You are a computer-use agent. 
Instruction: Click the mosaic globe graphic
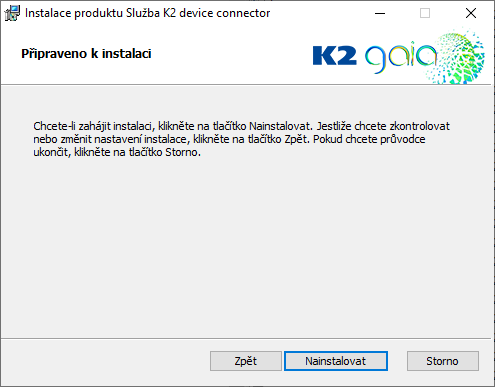[x=457, y=57]
